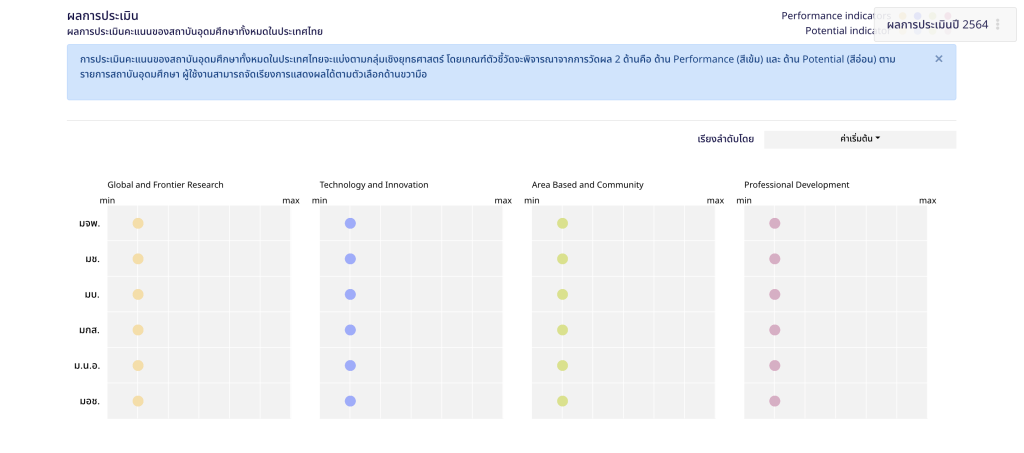
Task: Click min label of Technology and Innovation
Action: [319, 200]
